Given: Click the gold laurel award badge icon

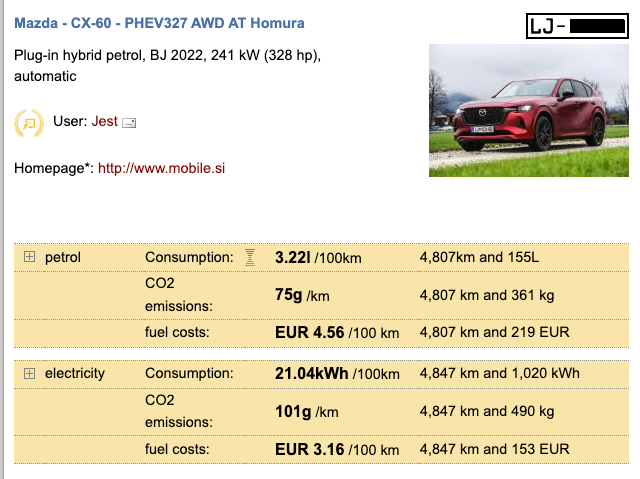Looking at the screenshot, I should coord(29,122).
